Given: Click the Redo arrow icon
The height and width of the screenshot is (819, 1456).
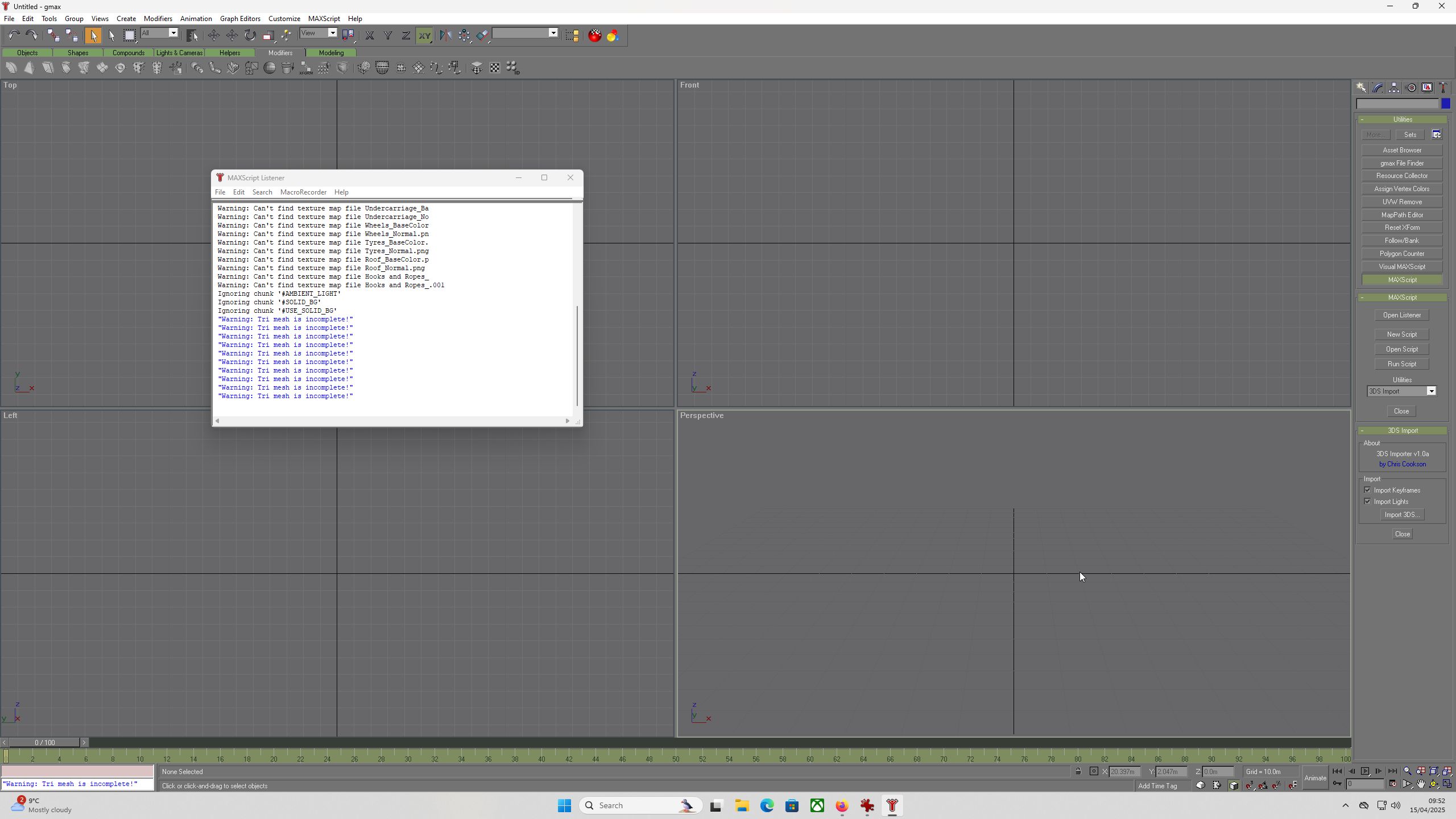Looking at the screenshot, I should point(31,35).
